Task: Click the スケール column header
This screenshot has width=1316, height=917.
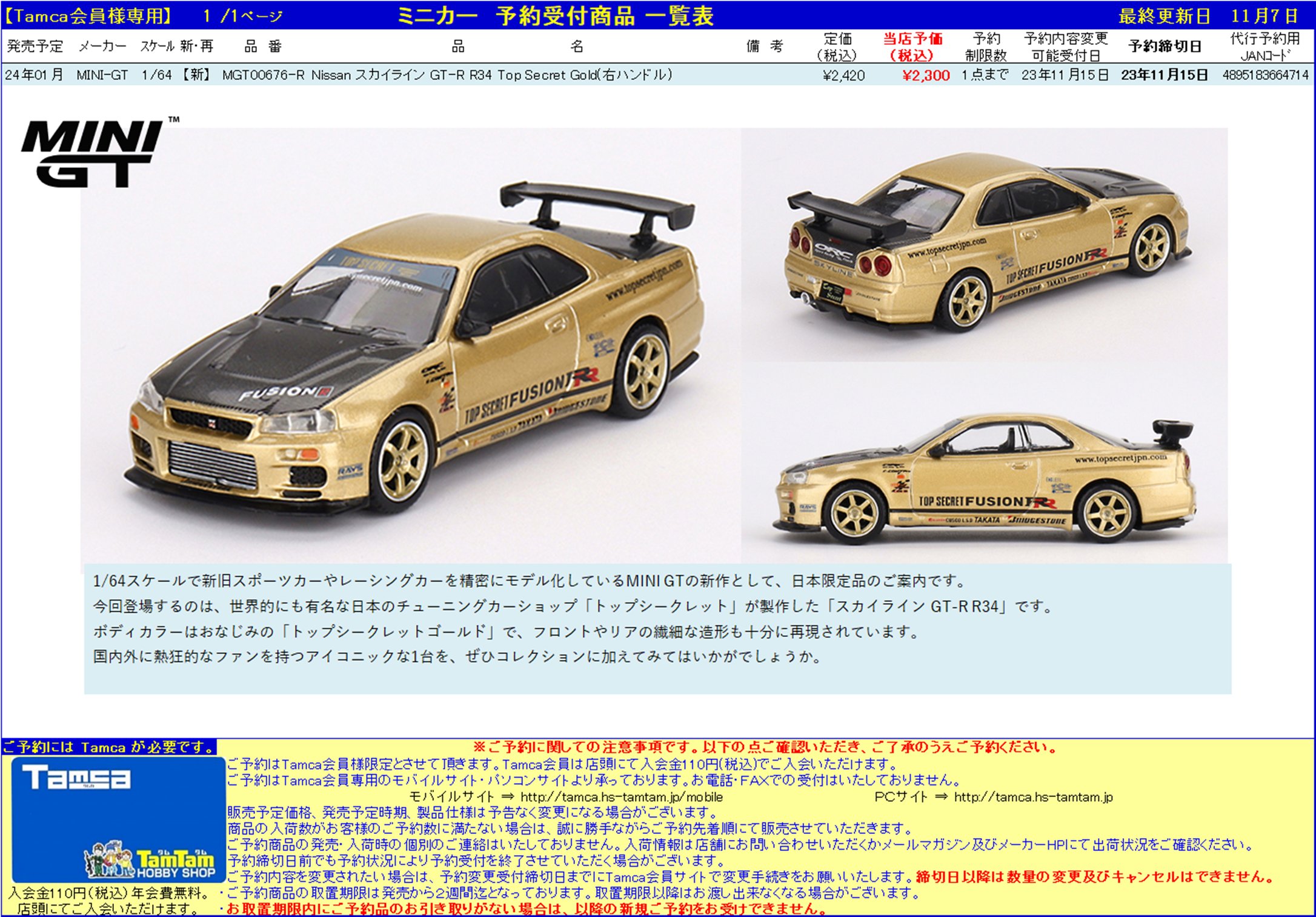Action: [158, 46]
